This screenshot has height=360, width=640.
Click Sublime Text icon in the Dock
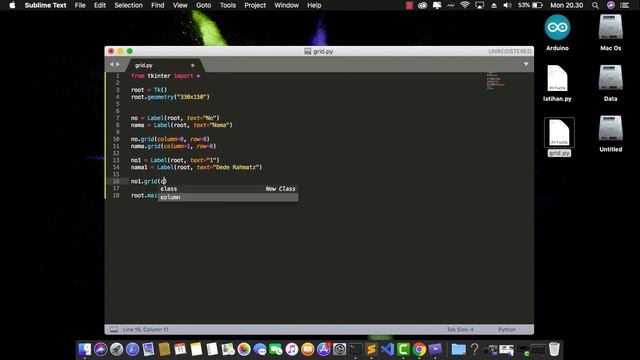371,350
